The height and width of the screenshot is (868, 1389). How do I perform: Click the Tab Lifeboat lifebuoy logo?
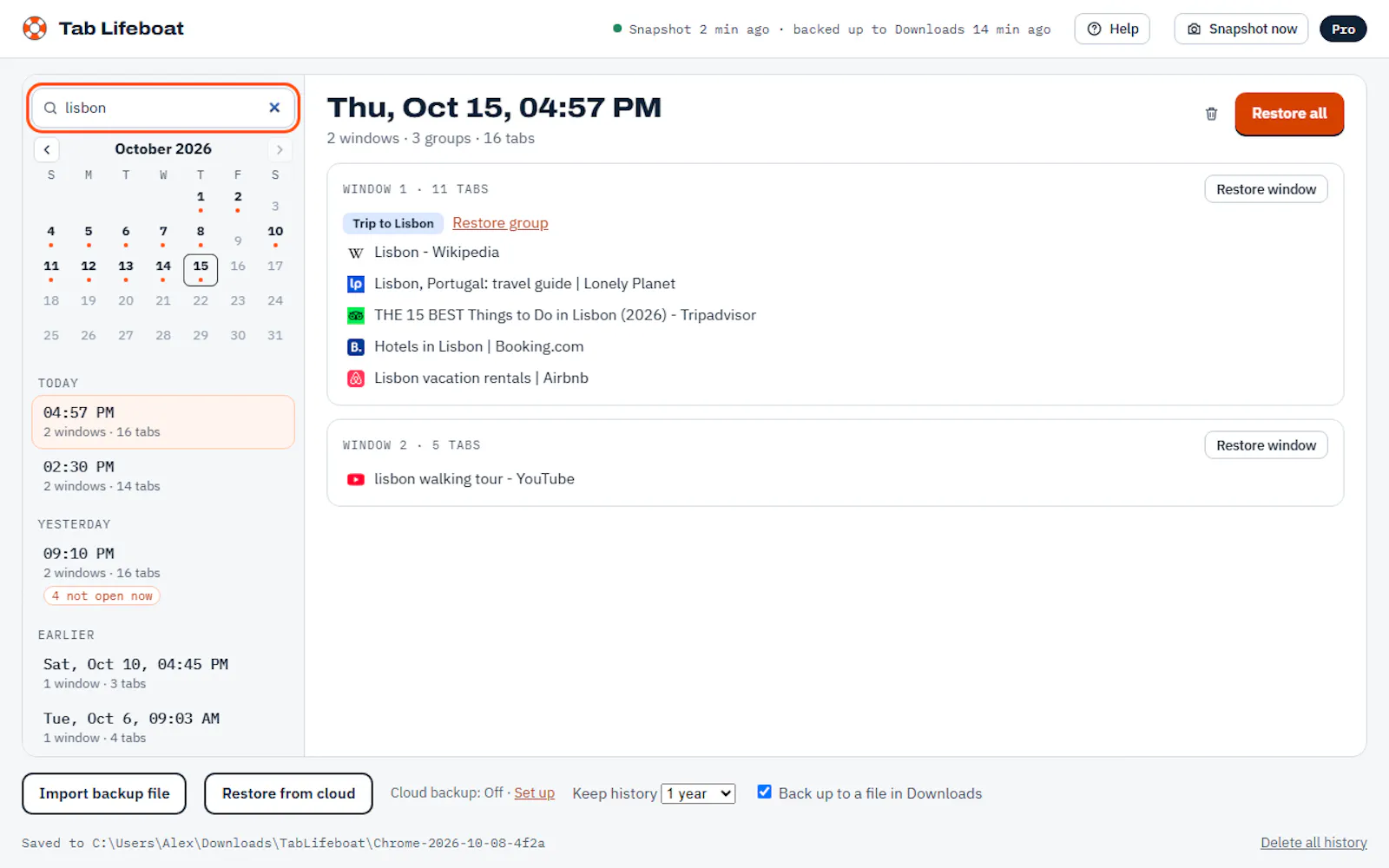point(35,29)
